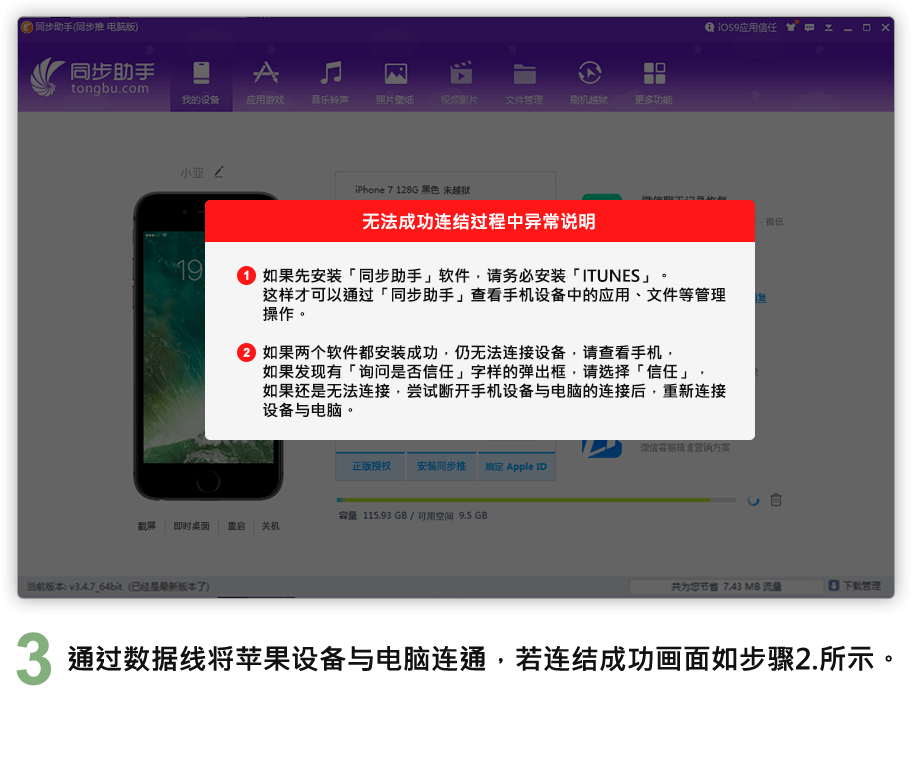Go to the 音乐铃声 music and ringtones section

pyautogui.click(x=330, y=81)
